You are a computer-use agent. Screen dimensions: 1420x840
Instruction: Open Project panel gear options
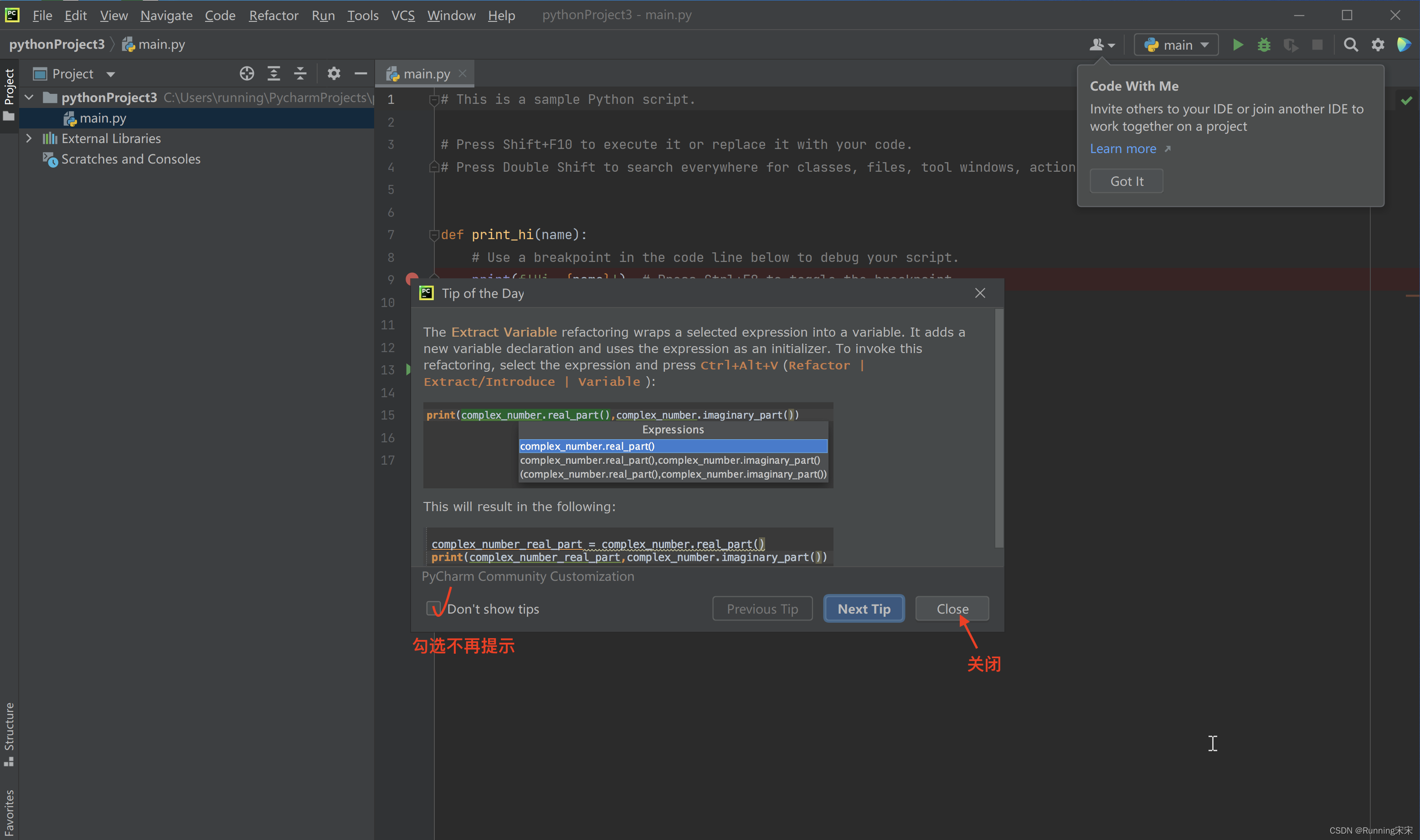click(x=334, y=74)
